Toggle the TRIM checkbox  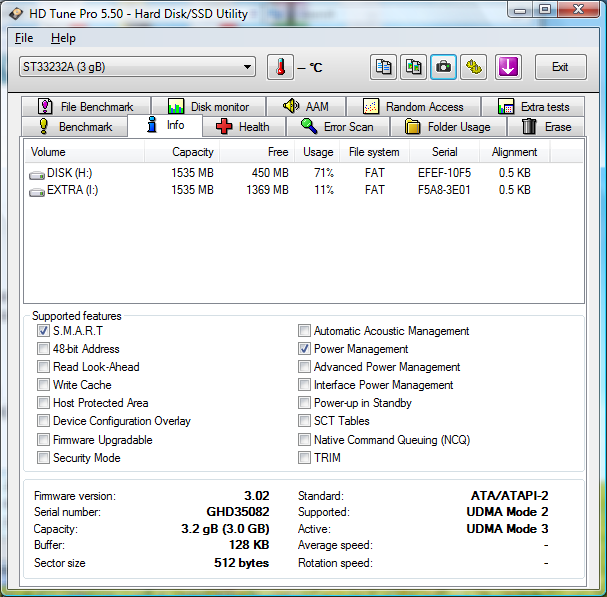click(x=304, y=458)
